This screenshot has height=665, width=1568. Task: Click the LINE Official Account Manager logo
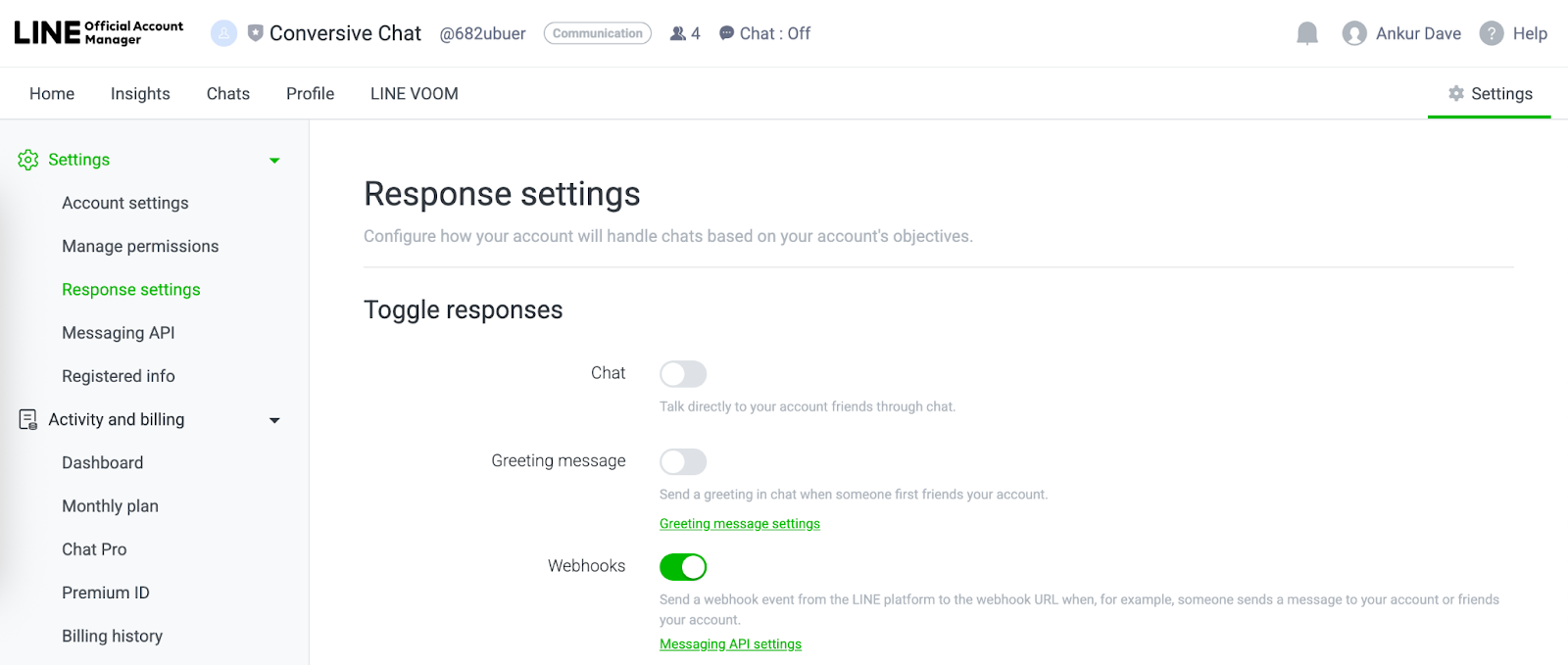98,33
